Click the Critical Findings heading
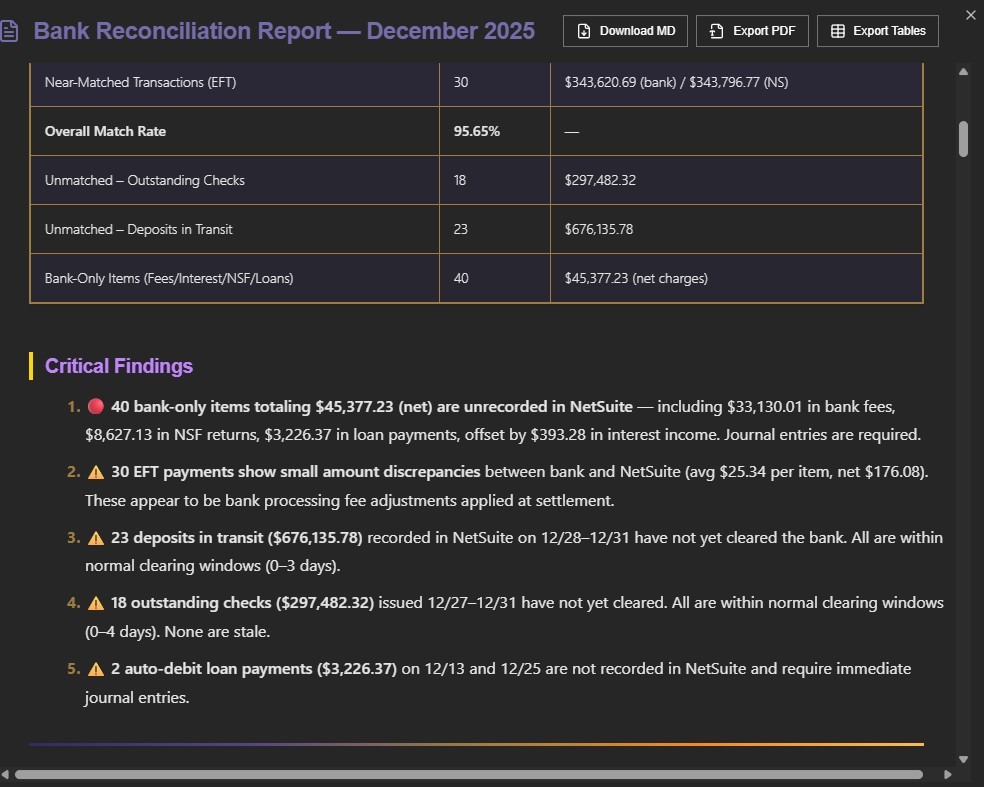 point(119,366)
